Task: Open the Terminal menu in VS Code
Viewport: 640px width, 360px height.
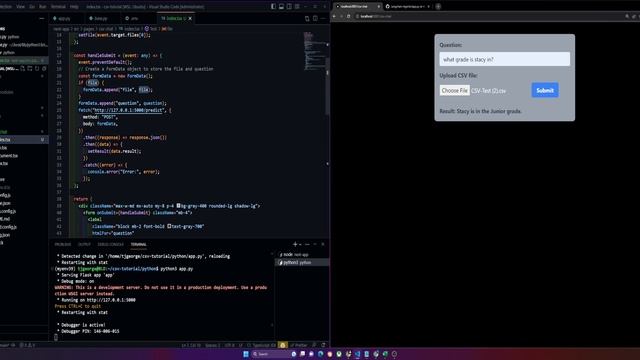Action: (58, 7)
